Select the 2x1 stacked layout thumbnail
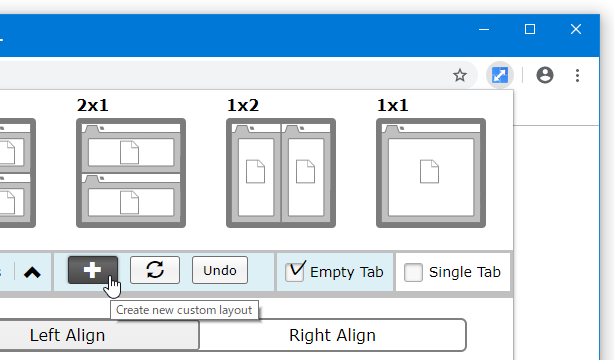The image size is (614, 360). (131, 173)
